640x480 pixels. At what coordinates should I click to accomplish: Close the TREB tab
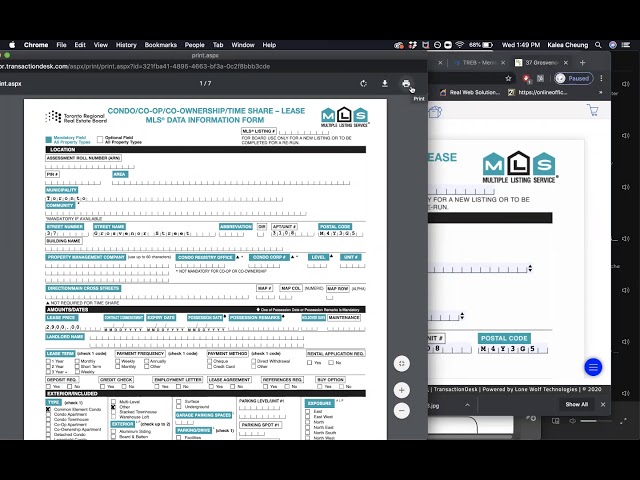503,62
